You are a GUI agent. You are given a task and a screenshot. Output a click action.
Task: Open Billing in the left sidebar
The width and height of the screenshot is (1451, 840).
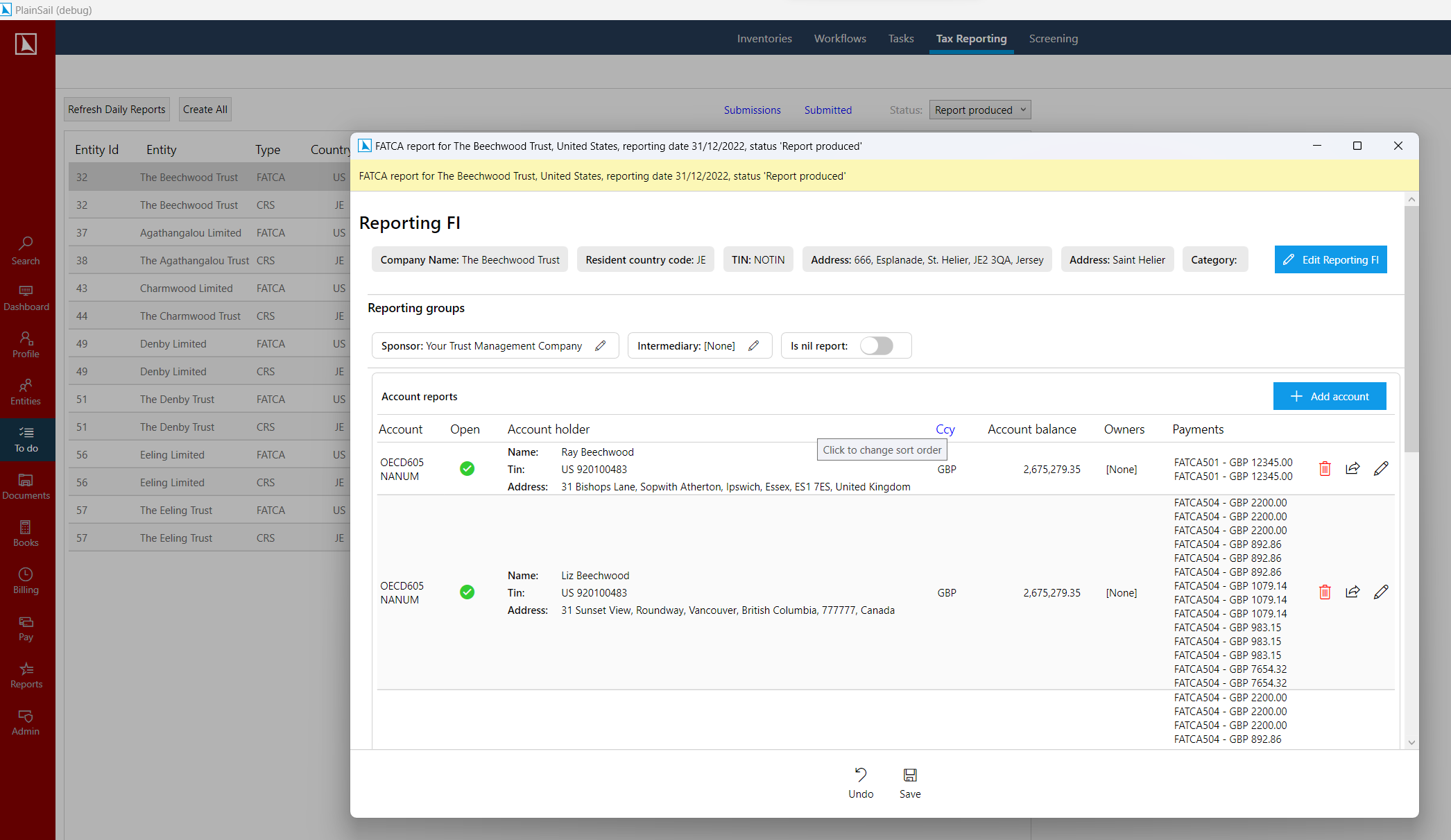26,581
